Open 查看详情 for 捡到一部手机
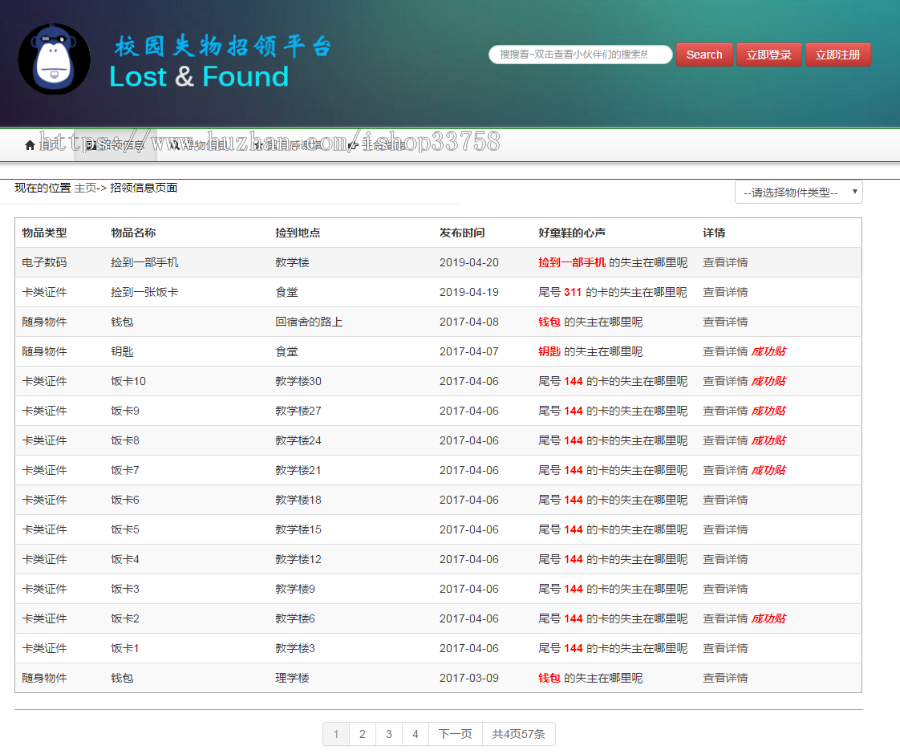The height and width of the screenshot is (754, 900). pos(724,262)
